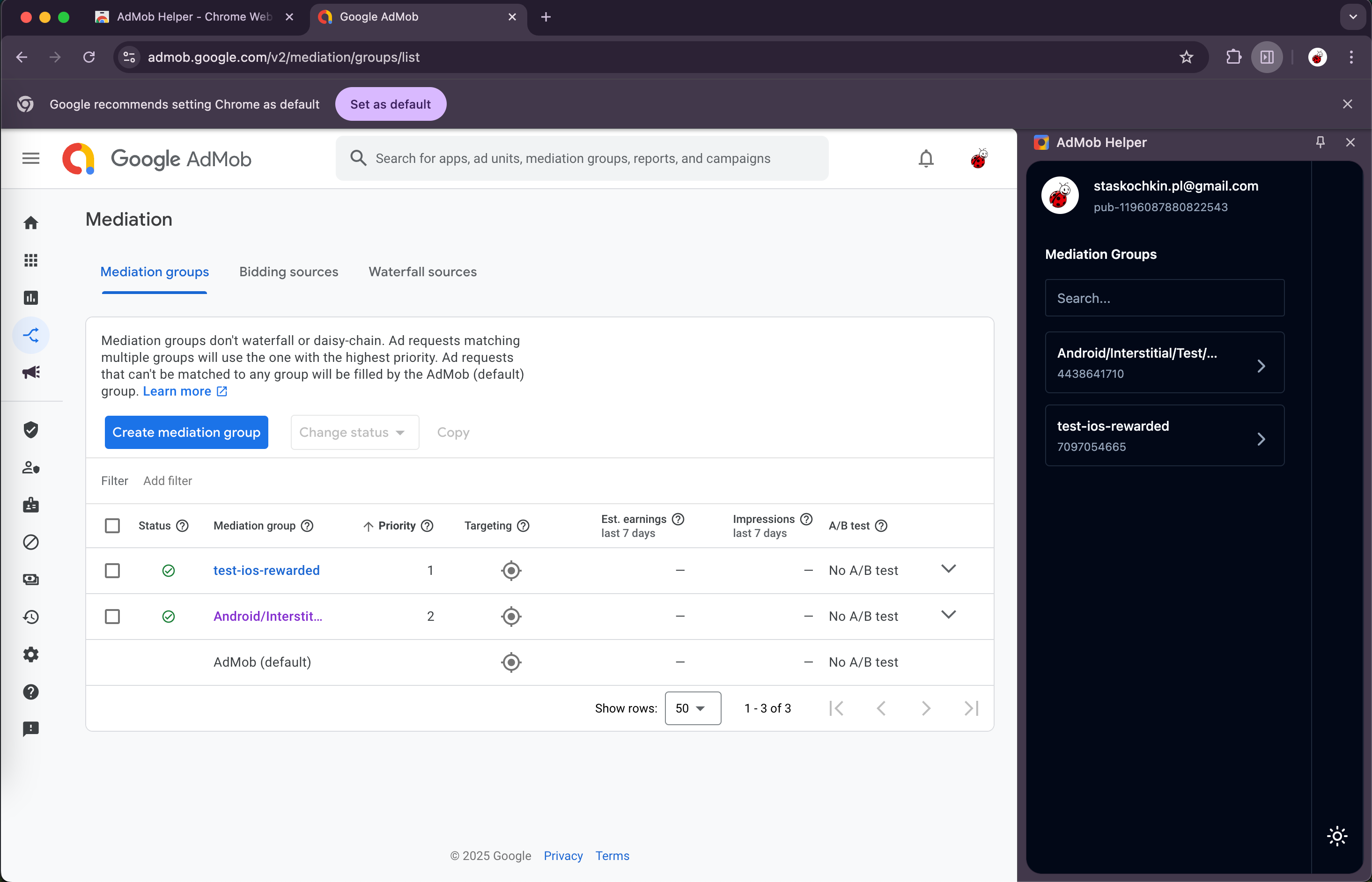1372x882 pixels.
Task: Open Privacy footer link
Action: [x=563, y=856]
